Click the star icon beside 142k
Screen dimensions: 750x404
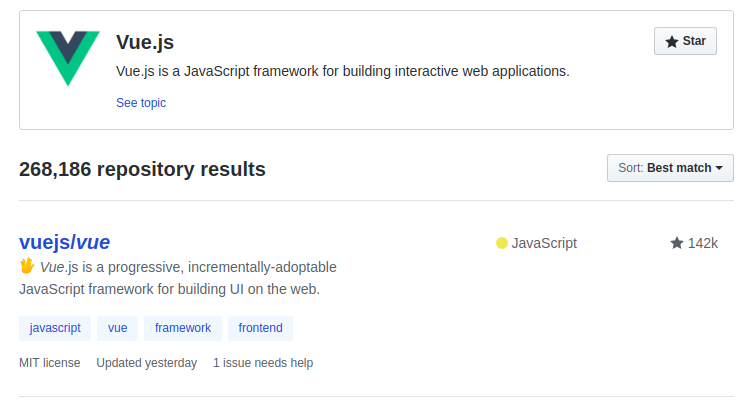coord(677,243)
